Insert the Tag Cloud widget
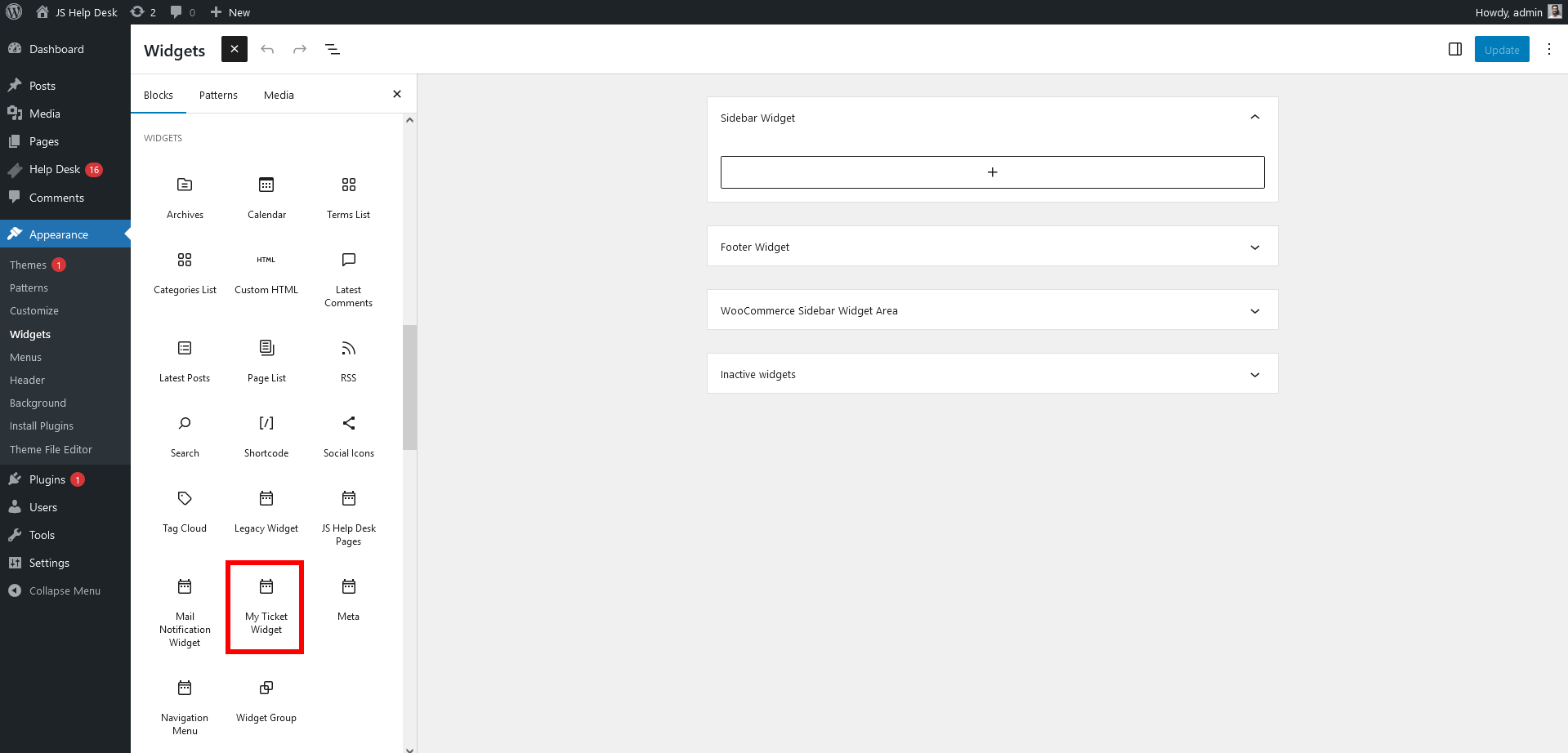Viewport: 1568px width, 753px height. pyautogui.click(x=185, y=510)
